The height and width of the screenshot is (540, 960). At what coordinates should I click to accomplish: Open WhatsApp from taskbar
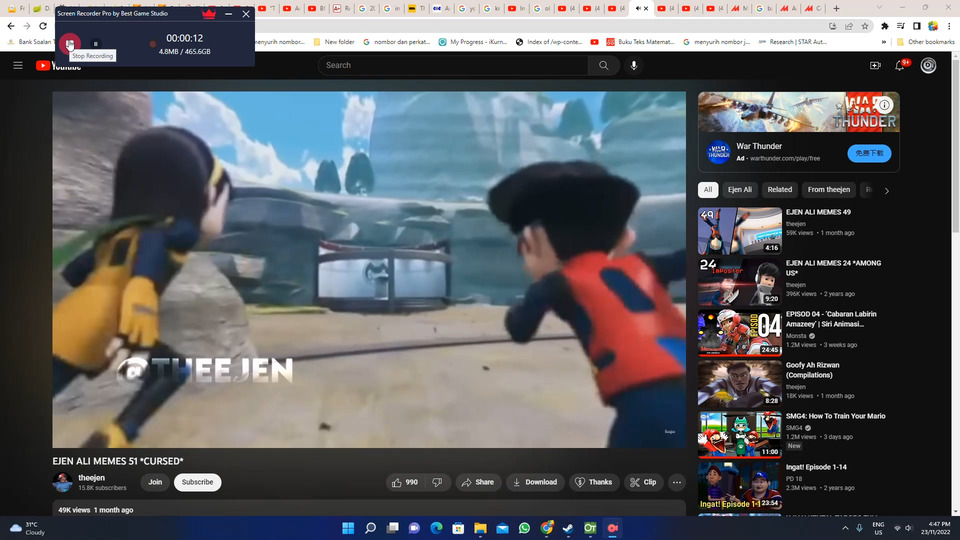click(524, 528)
